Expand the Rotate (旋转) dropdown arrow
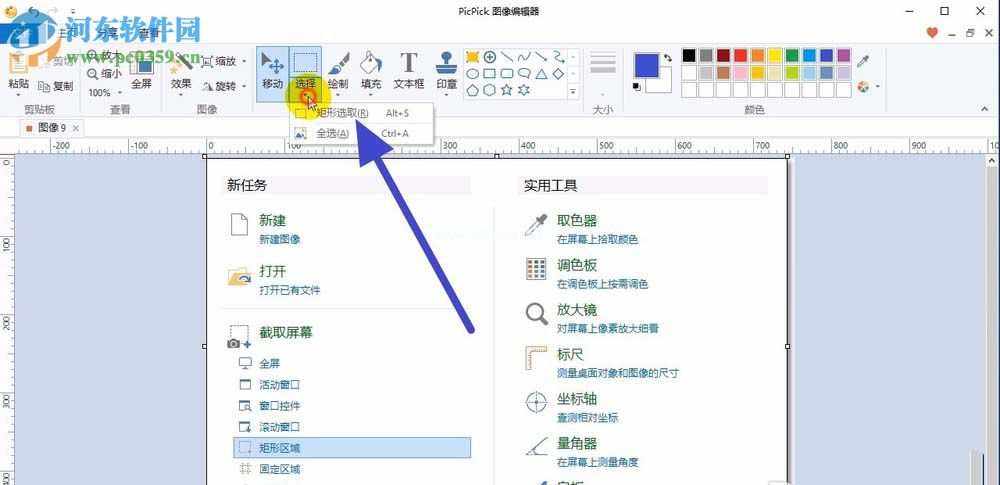Viewport: 1000px width, 485px height. [x=244, y=87]
